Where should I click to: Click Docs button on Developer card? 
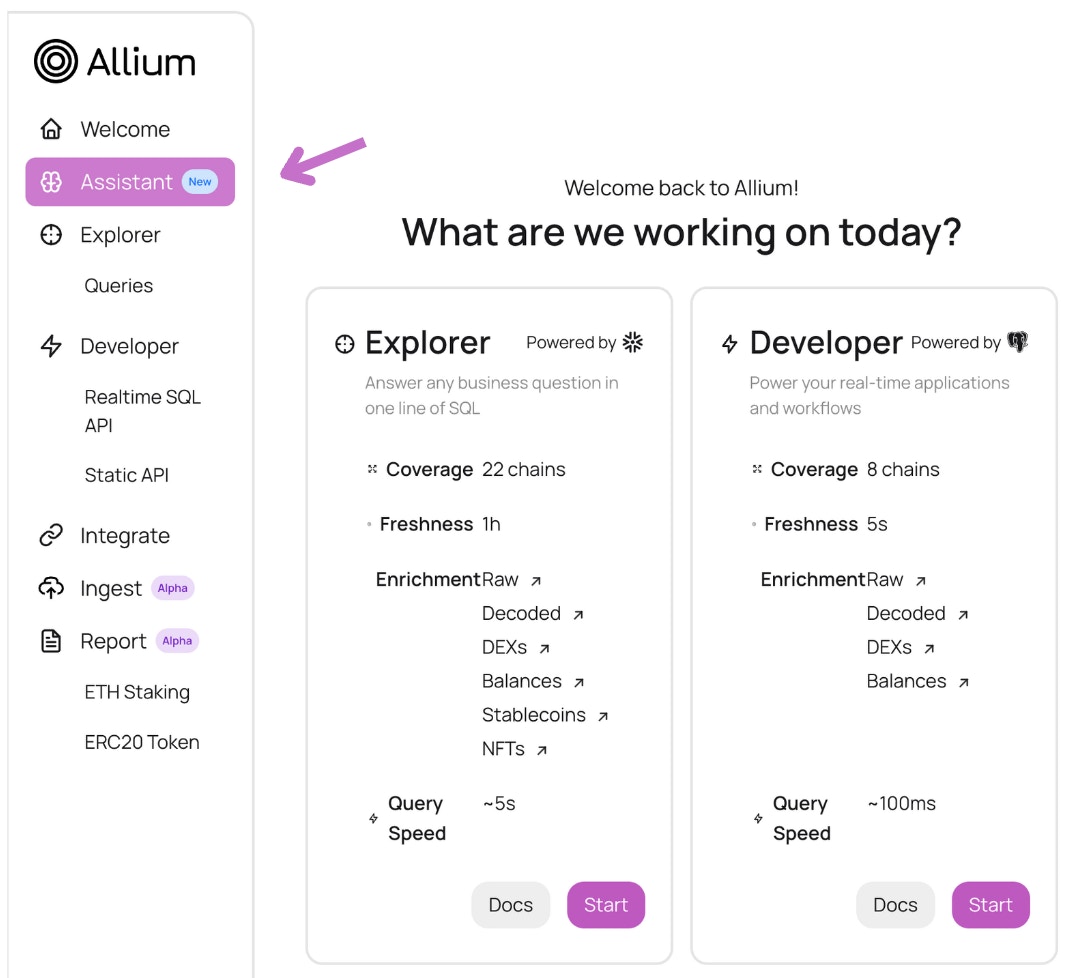pyautogui.click(x=895, y=904)
